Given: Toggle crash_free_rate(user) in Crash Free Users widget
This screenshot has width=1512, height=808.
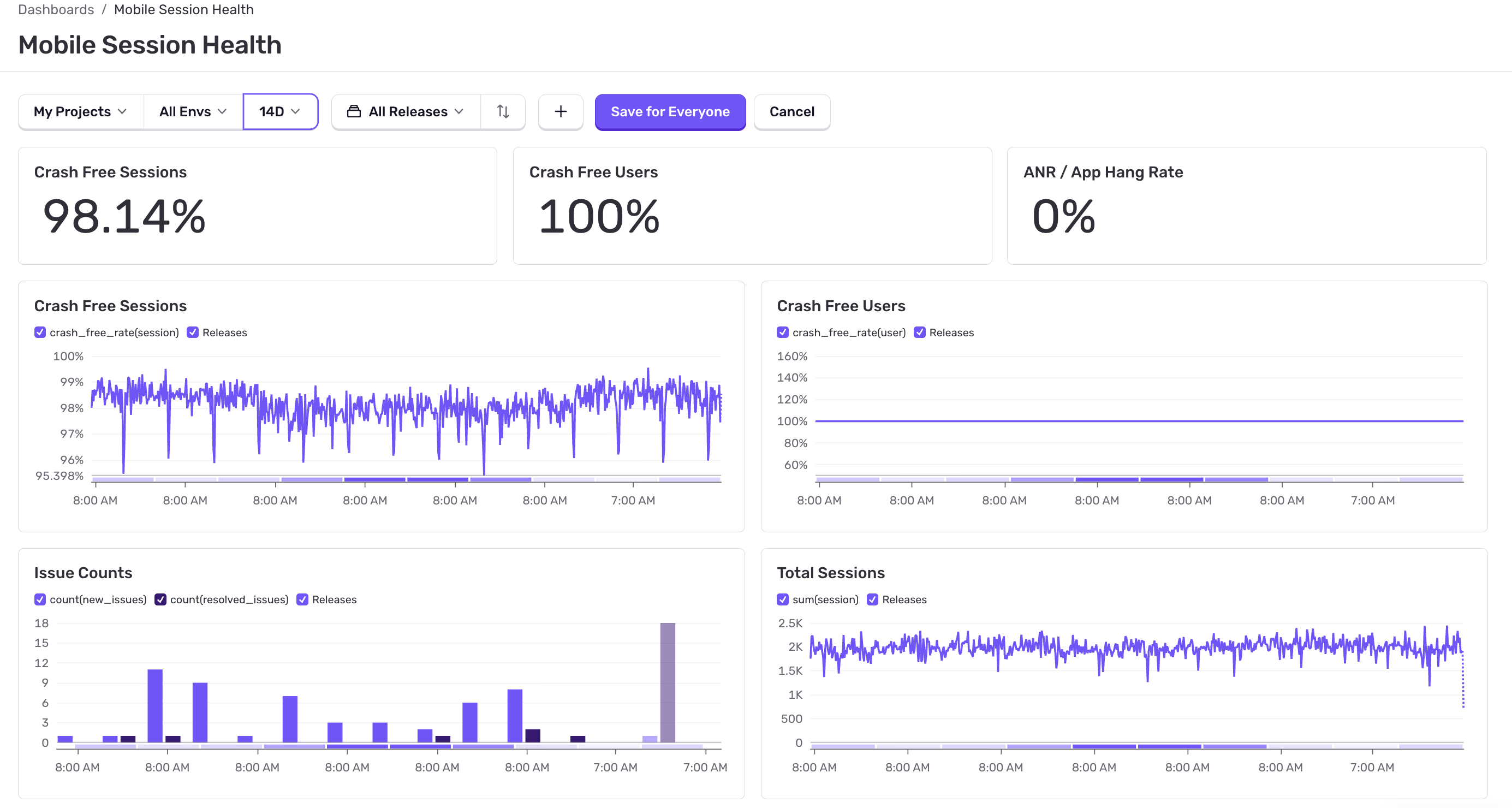Looking at the screenshot, I should tap(782, 332).
